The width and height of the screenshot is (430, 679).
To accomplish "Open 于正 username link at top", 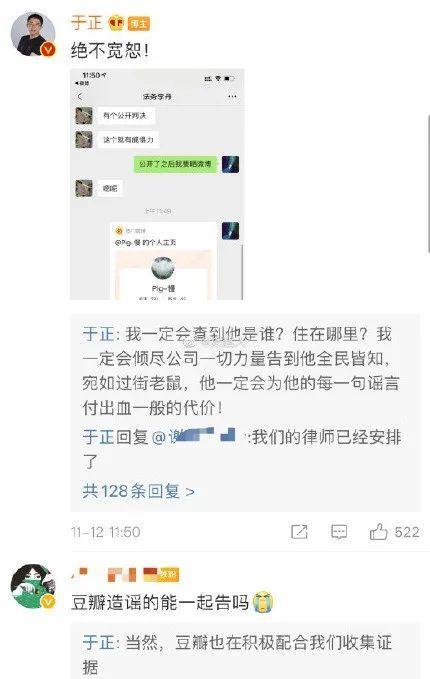I will pos(87,23).
